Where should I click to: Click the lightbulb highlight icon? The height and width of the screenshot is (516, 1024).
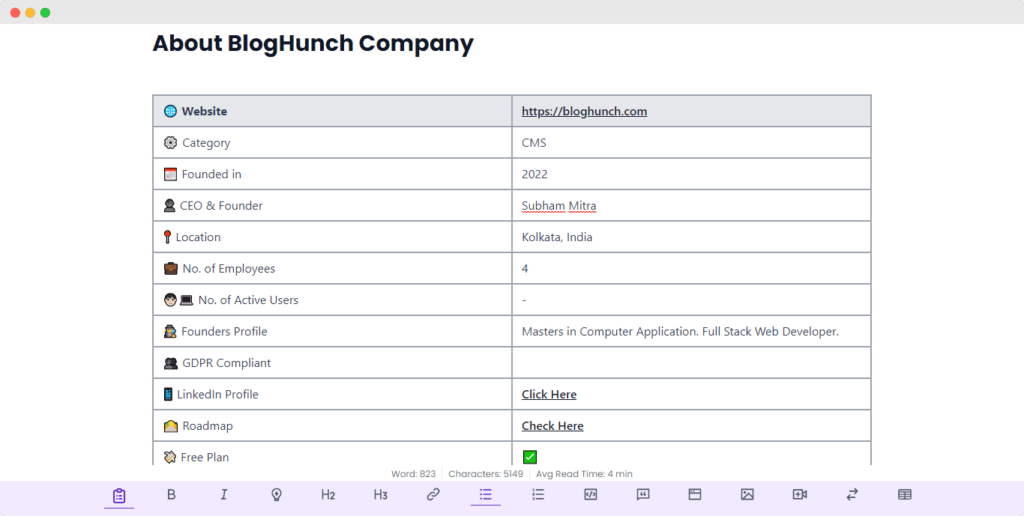click(276, 494)
